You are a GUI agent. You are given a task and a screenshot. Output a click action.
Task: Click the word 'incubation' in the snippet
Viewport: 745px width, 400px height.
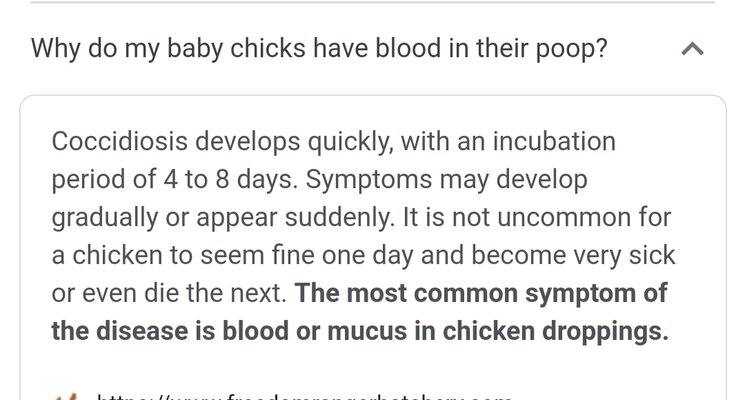tap(554, 142)
